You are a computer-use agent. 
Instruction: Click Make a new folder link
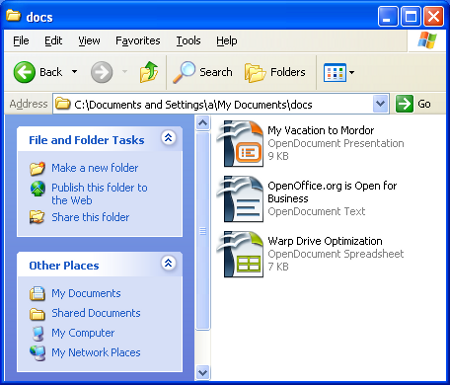(95, 168)
